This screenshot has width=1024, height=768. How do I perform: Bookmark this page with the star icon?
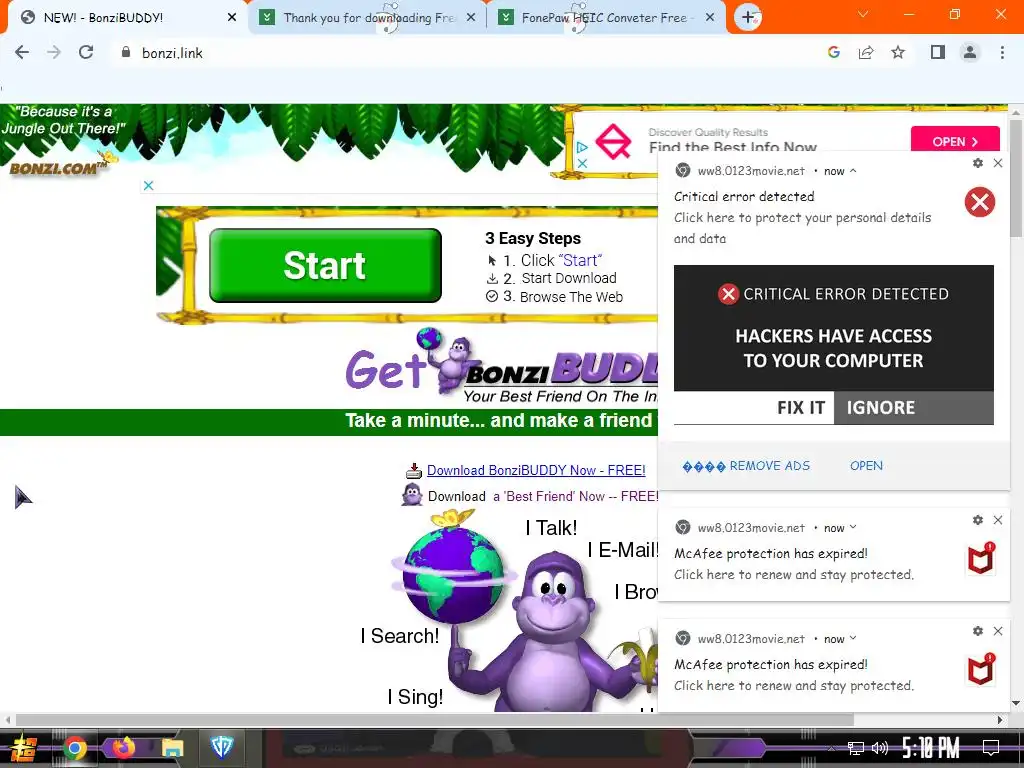pos(898,52)
